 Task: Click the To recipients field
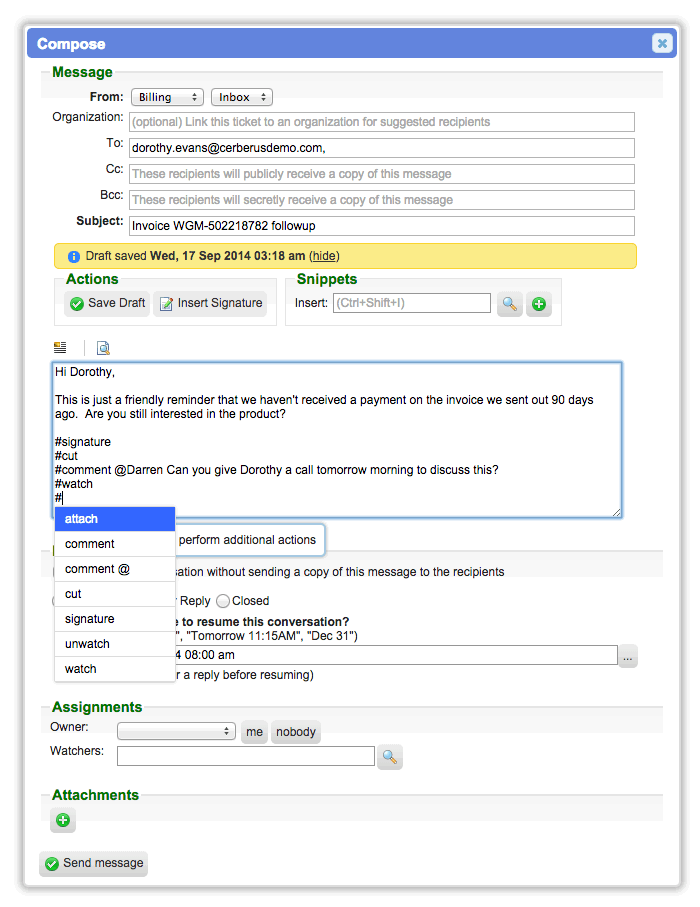click(381, 148)
